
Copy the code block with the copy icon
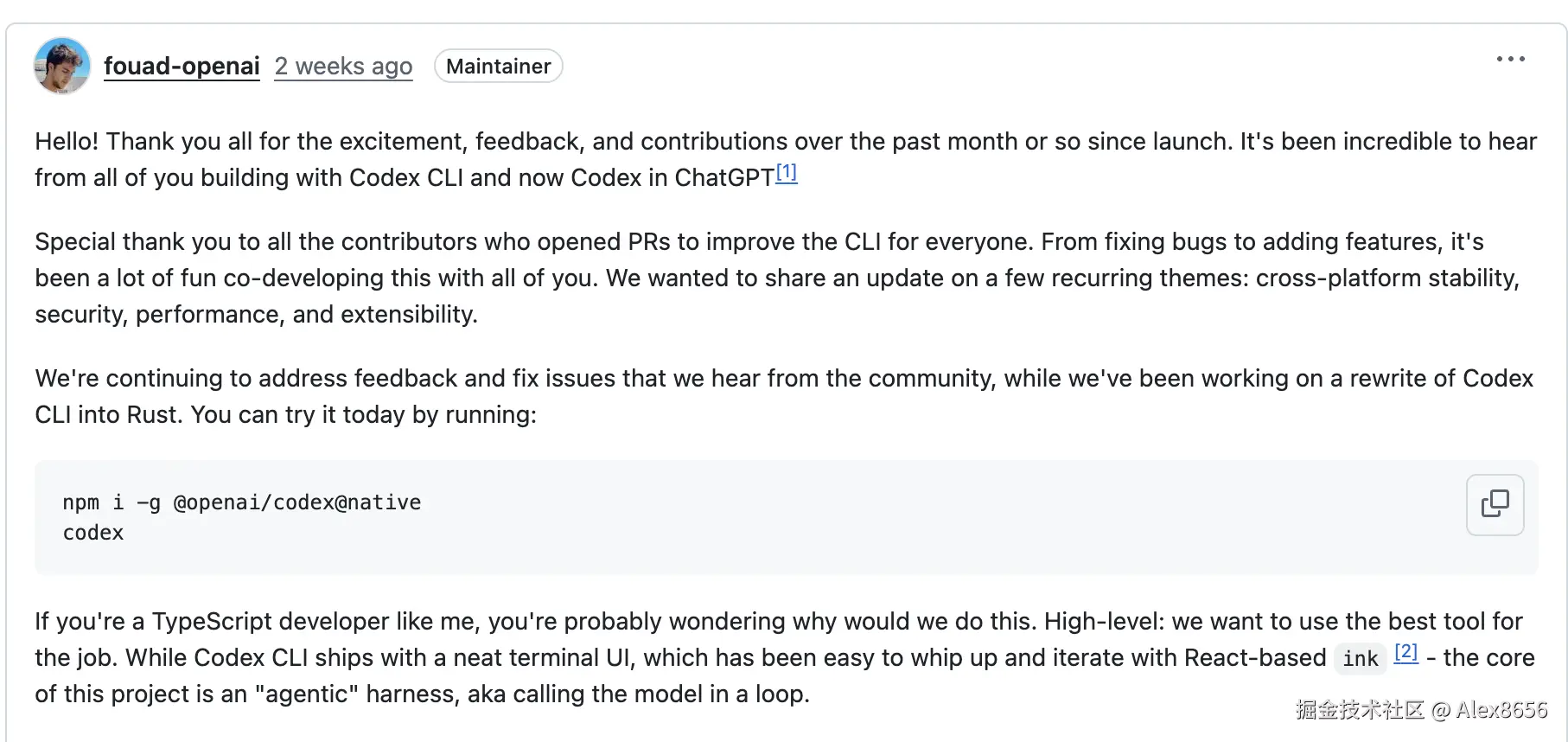pos(1495,504)
